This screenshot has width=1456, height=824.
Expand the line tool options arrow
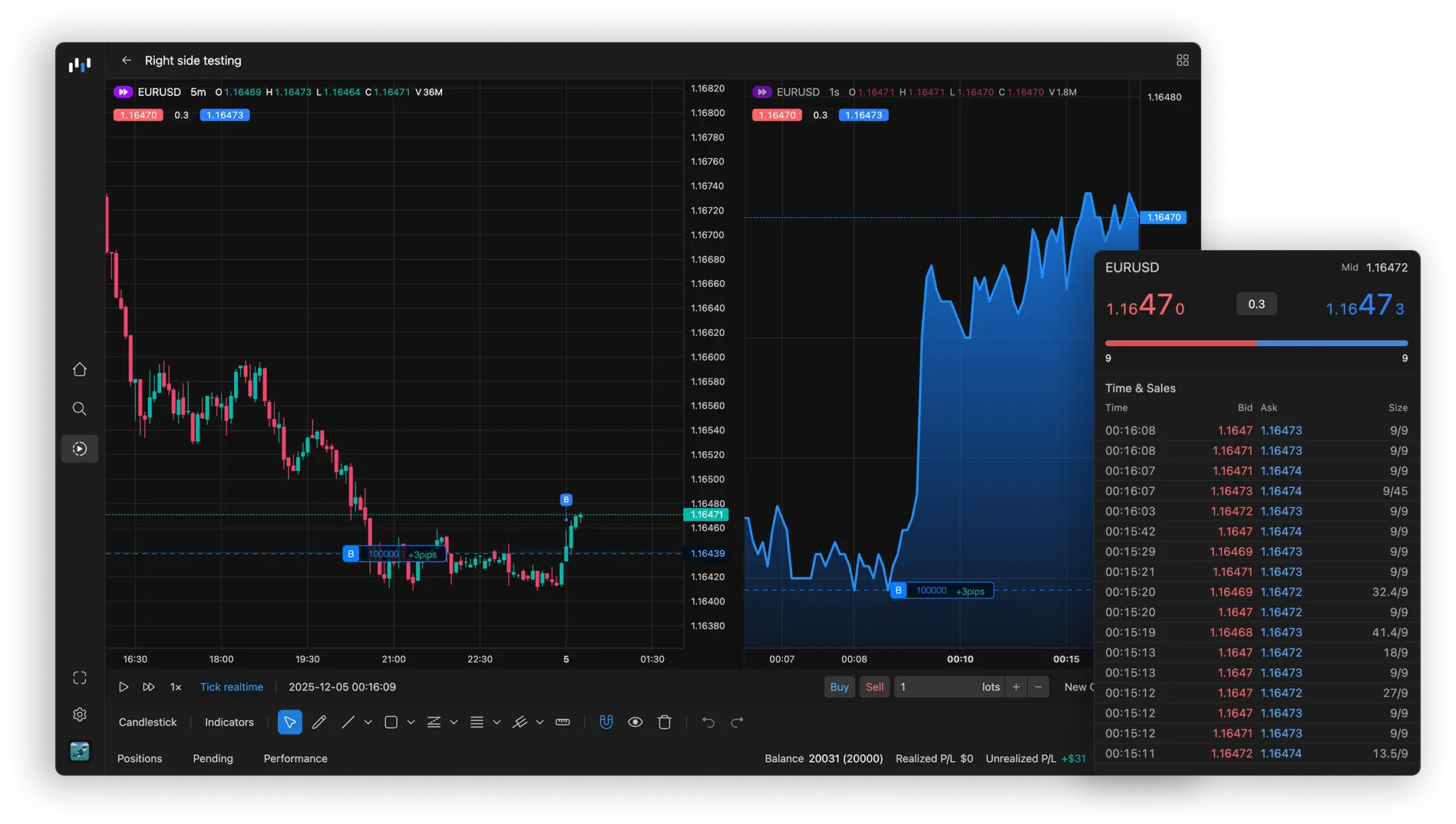[368, 723]
